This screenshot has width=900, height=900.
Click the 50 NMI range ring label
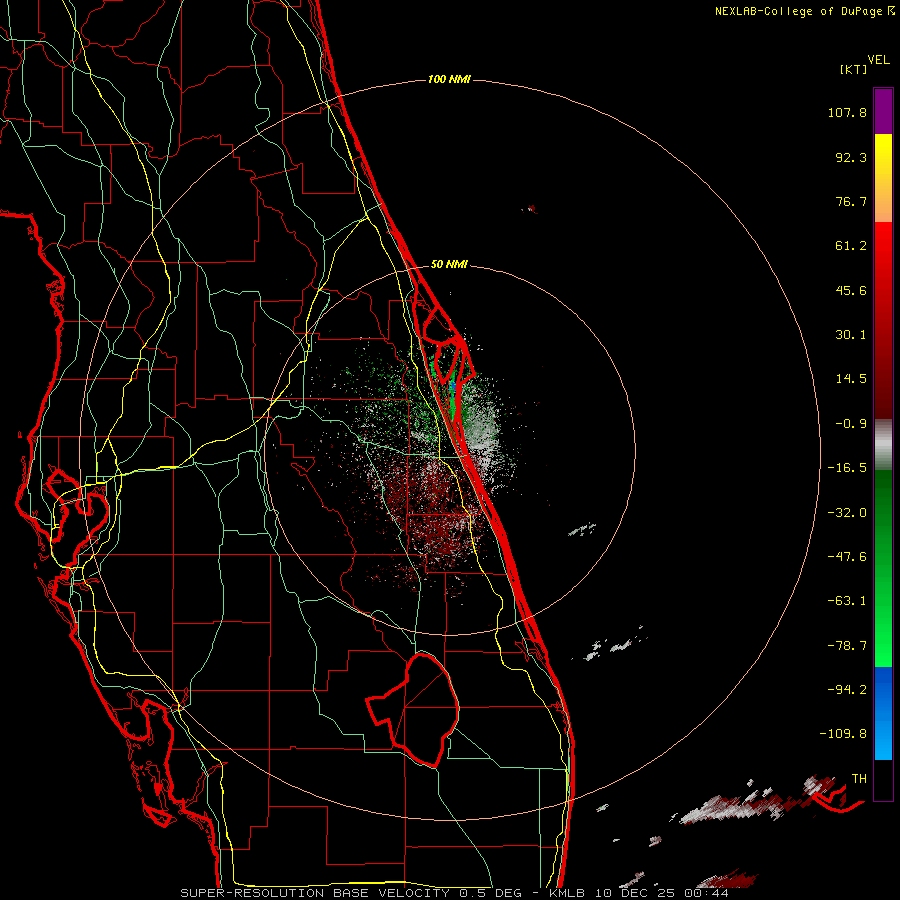pyautogui.click(x=449, y=264)
